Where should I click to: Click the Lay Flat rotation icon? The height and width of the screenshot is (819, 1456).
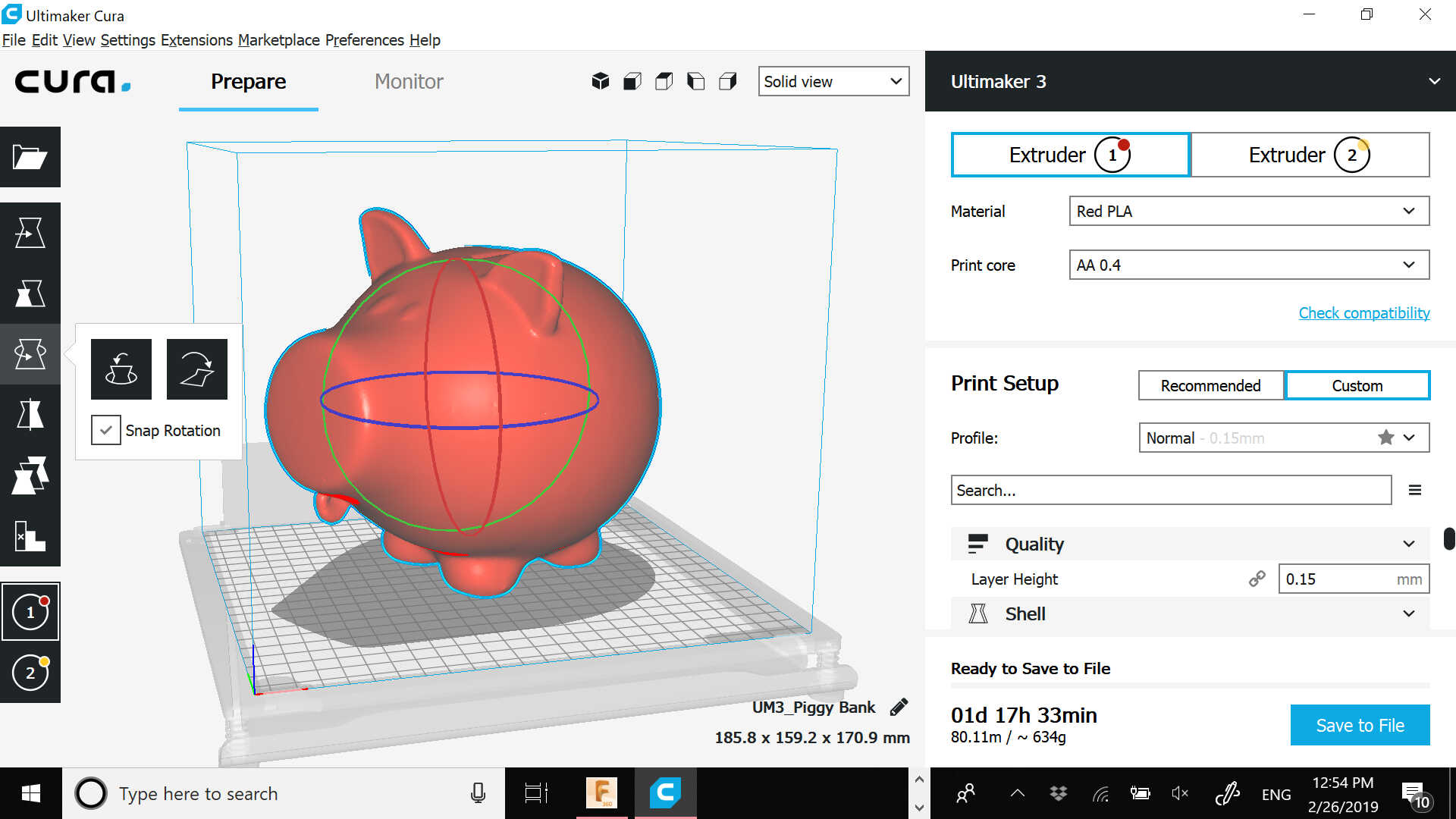(x=197, y=369)
